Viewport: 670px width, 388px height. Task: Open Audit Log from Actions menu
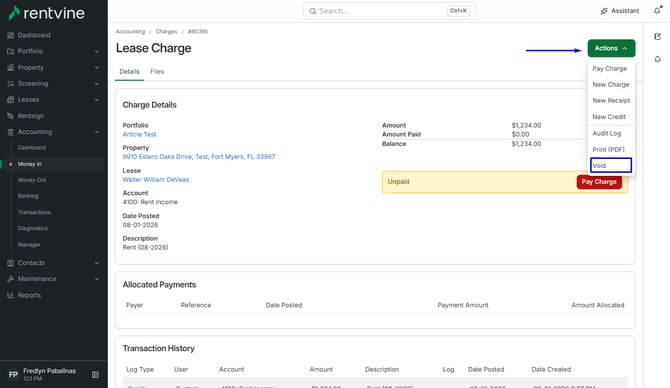coord(607,133)
